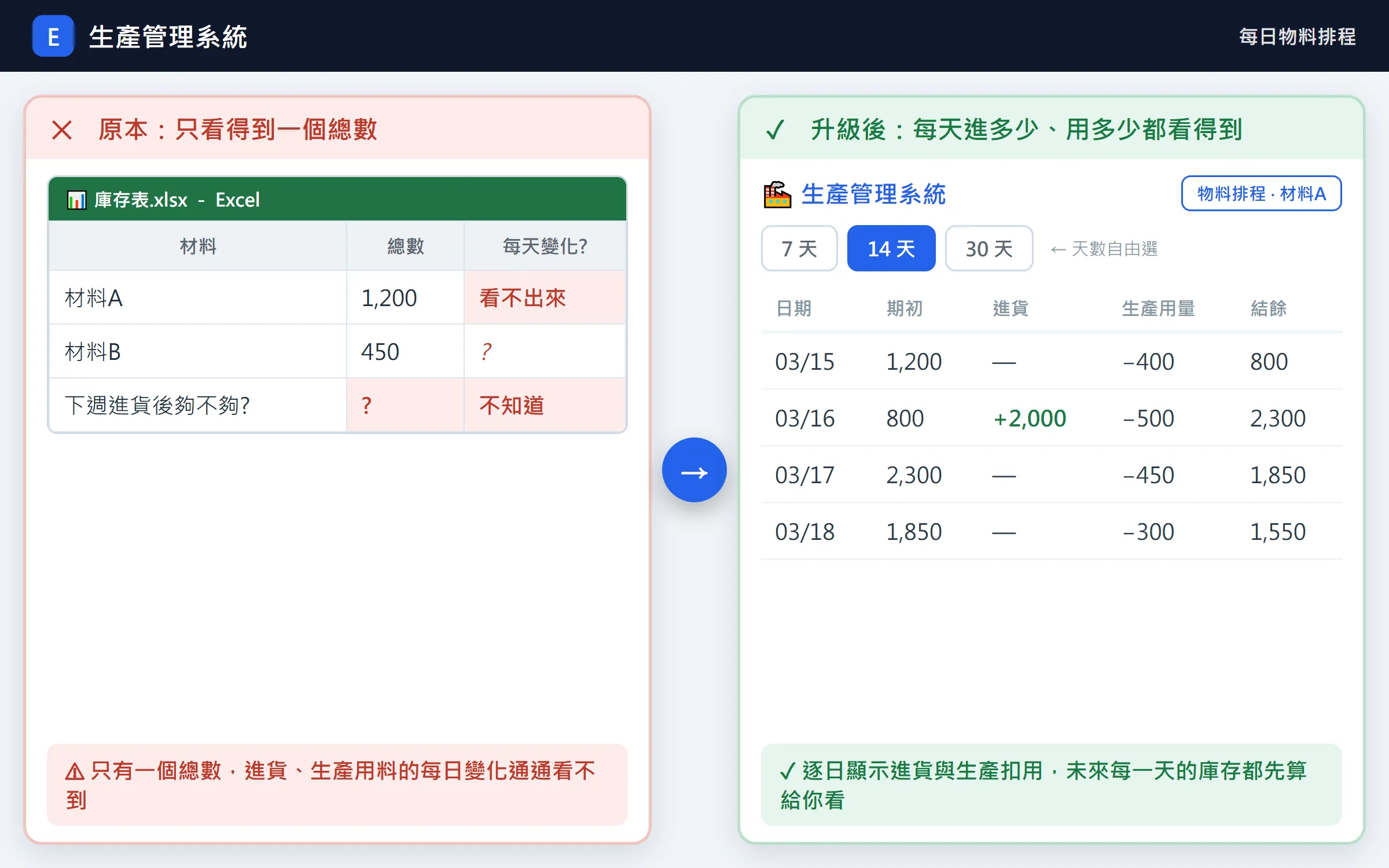Click the −450 usage value on 03/17

1148,475
